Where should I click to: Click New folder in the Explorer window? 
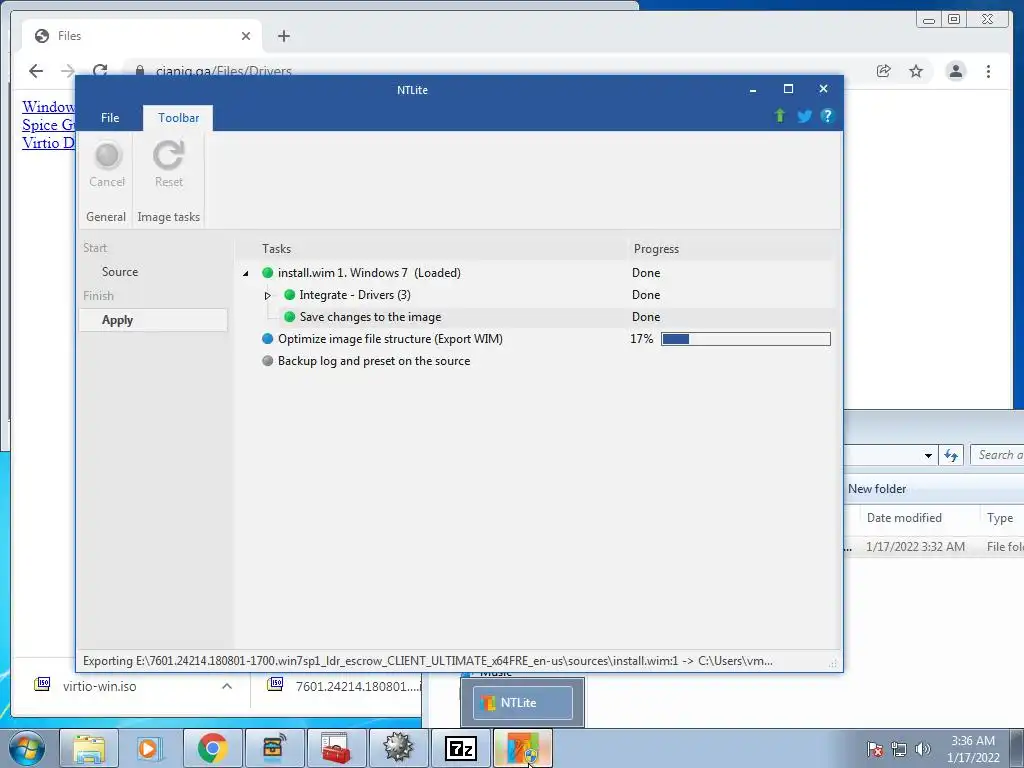click(876, 488)
